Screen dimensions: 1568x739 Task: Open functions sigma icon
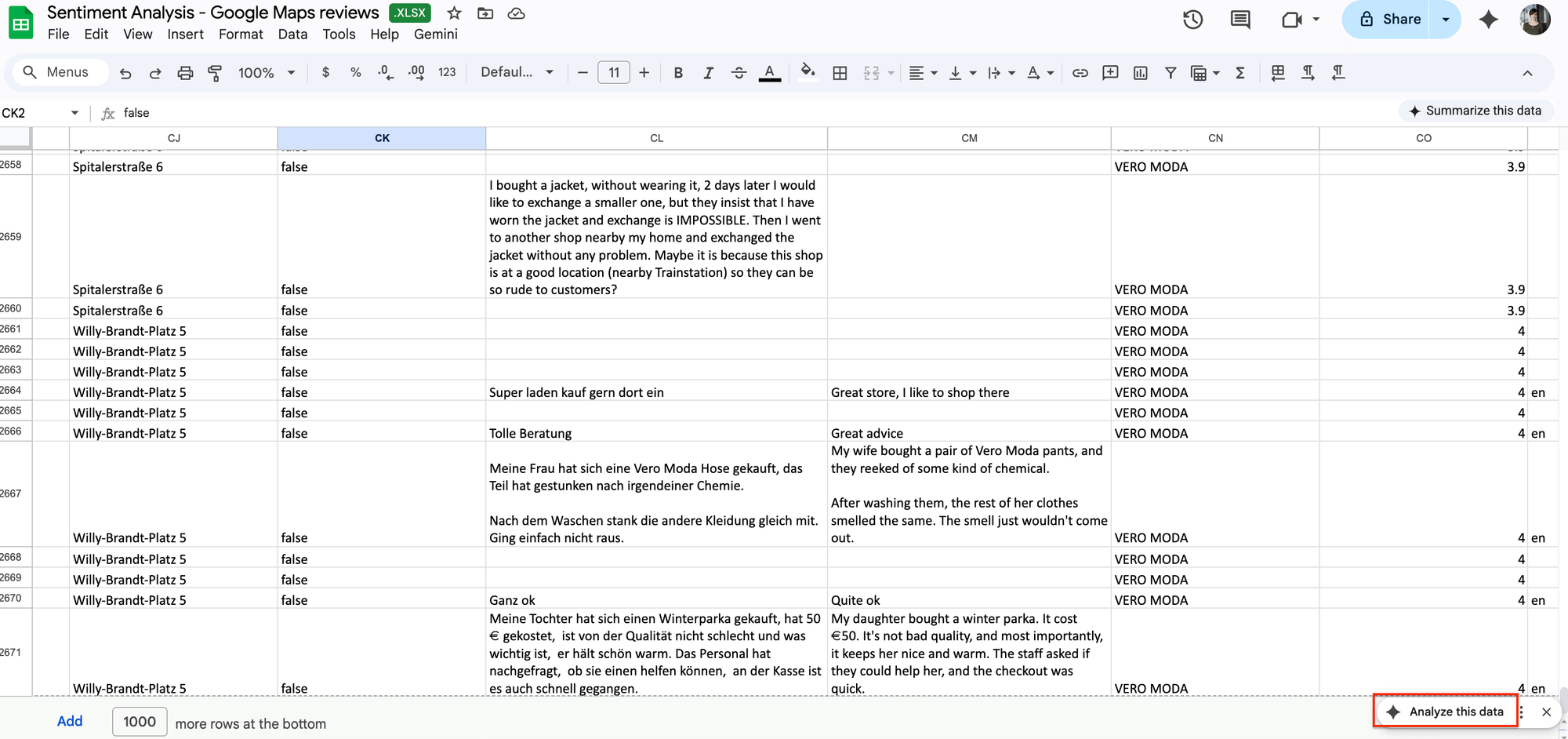click(x=1240, y=73)
